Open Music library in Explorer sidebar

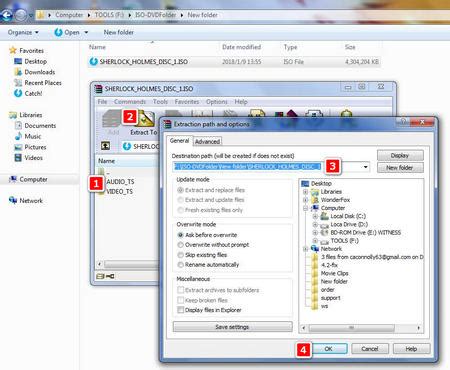(x=28, y=136)
